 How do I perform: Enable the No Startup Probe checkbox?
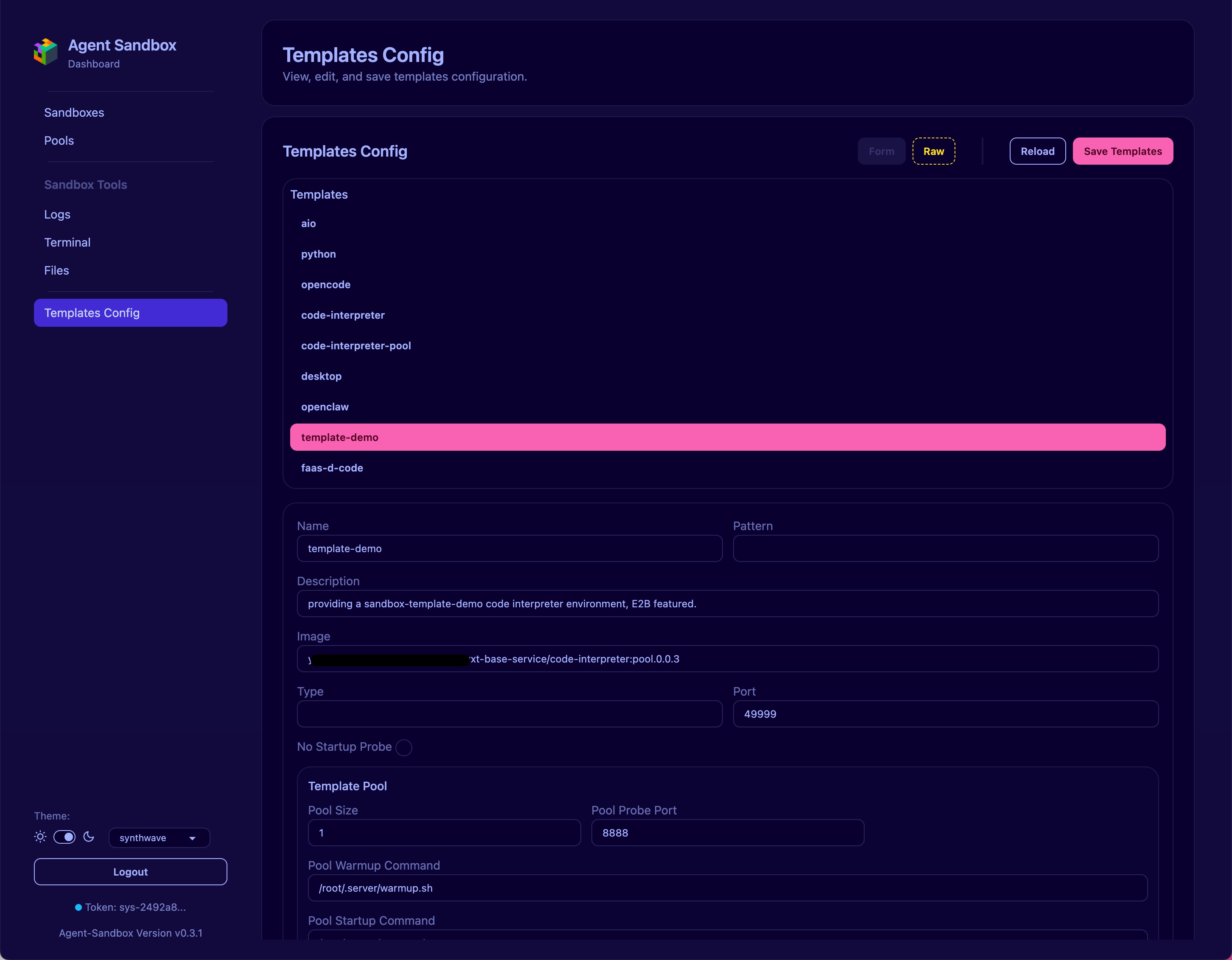[404, 747]
